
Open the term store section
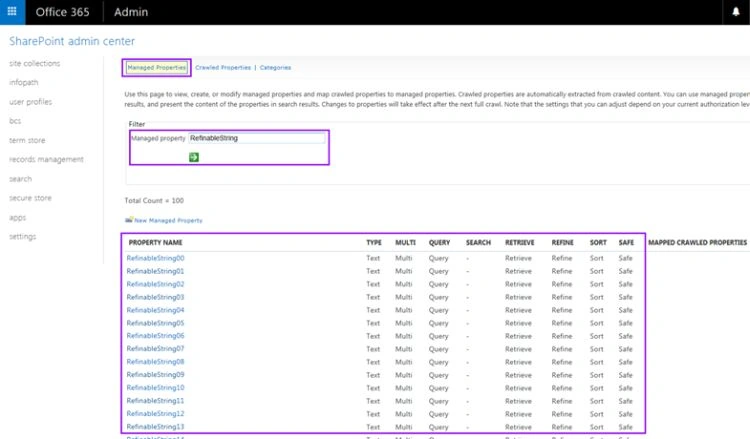tap(27, 140)
